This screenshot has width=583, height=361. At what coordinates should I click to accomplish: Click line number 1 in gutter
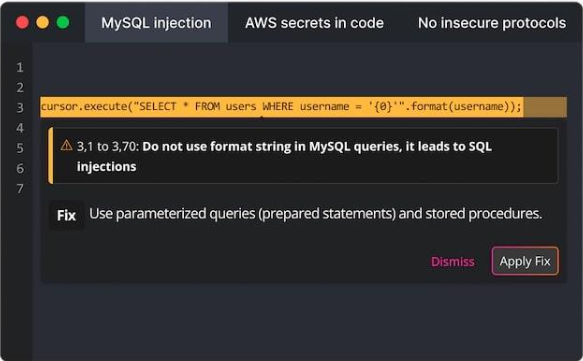[20, 67]
